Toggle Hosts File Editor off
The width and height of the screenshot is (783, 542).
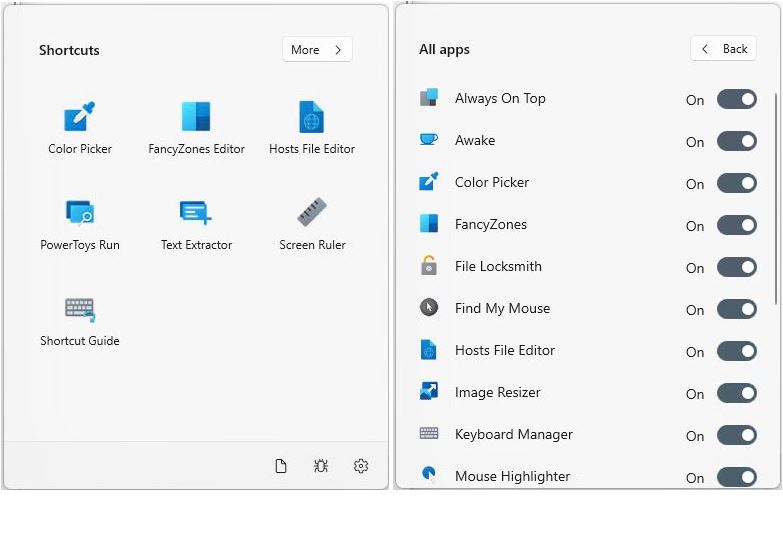pos(737,351)
